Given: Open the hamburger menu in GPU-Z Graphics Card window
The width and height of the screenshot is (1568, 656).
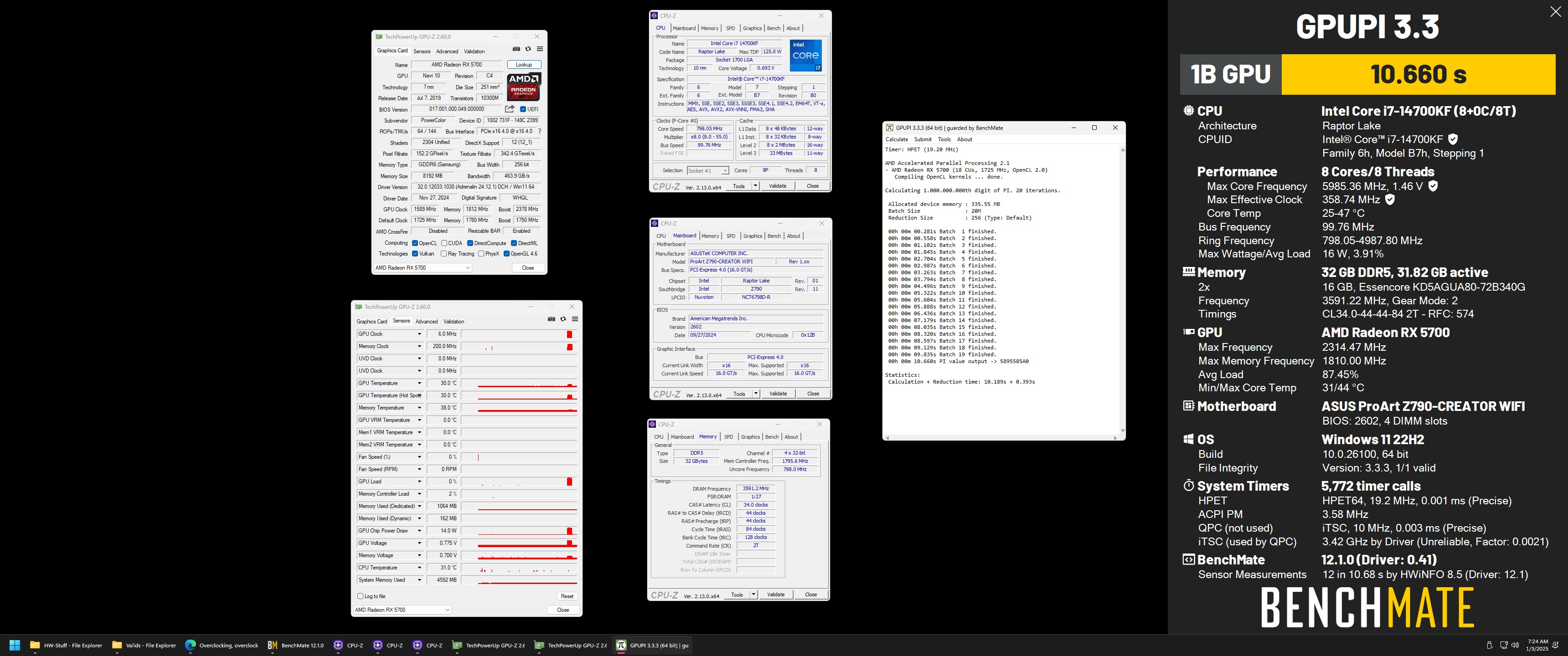Looking at the screenshot, I should point(539,49).
